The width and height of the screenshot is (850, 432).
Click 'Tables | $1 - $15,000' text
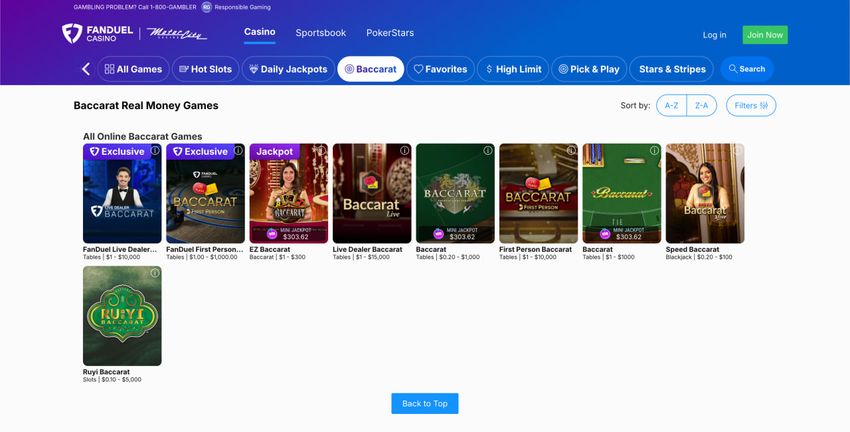coord(361,257)
